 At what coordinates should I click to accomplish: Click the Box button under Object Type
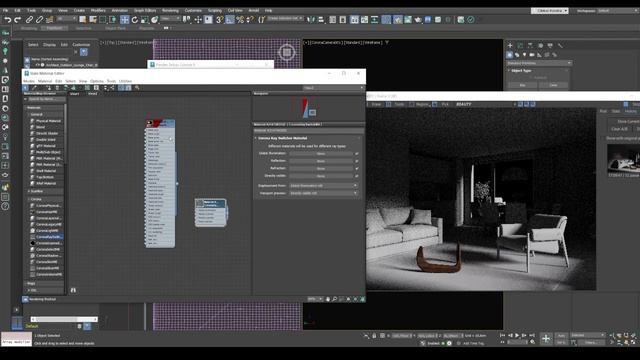click(522, 85)
